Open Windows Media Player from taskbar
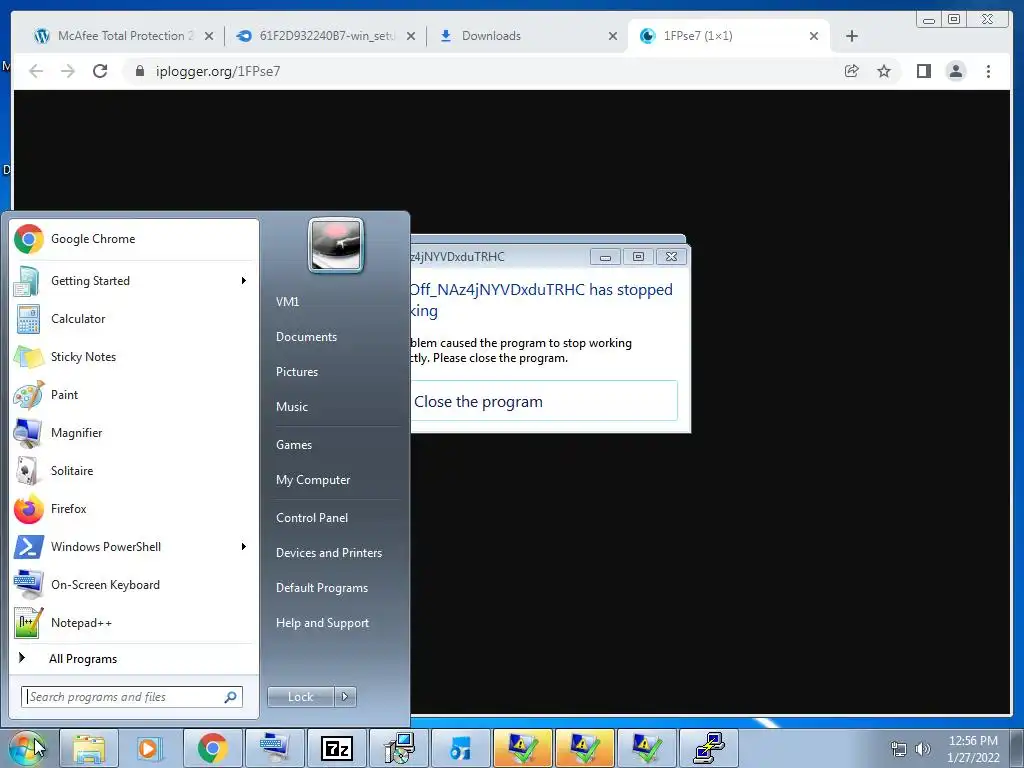1024x768 pixels. pos(150,748)
